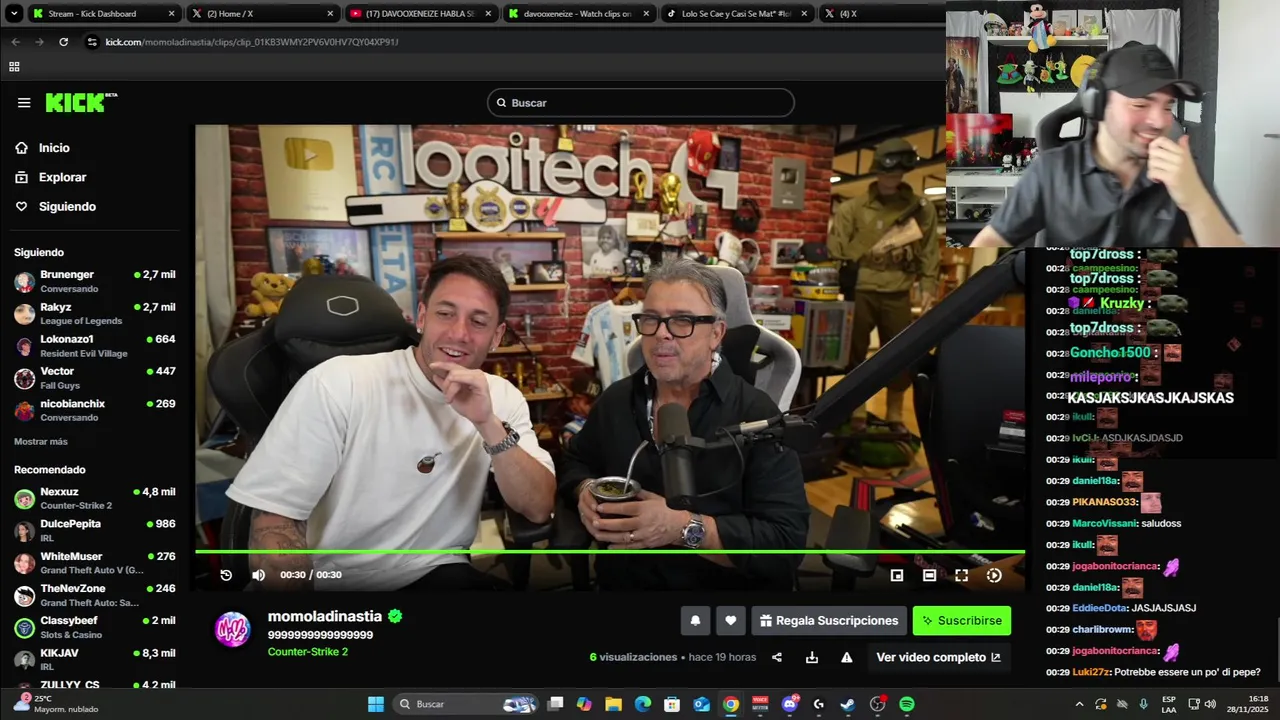Open Microsoft Edge from the taskbar
1280x720 pixels.
pos(643,704)
